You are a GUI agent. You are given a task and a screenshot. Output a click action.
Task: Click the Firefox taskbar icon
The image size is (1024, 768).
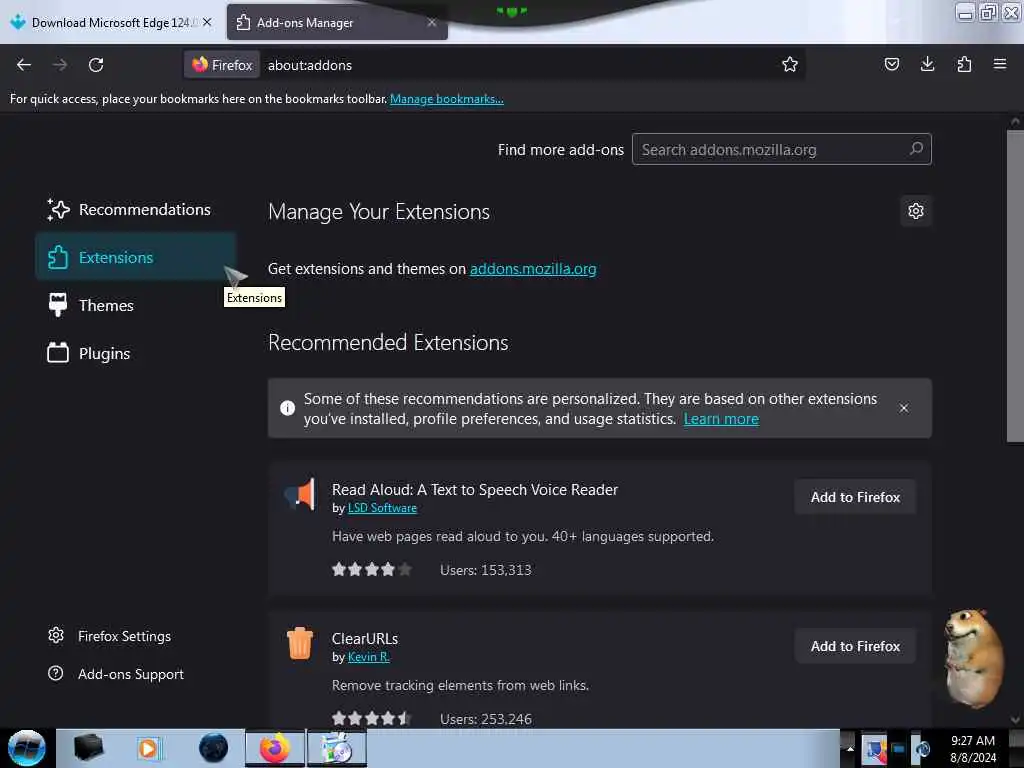pyautogui.click(x=275, y=748)
